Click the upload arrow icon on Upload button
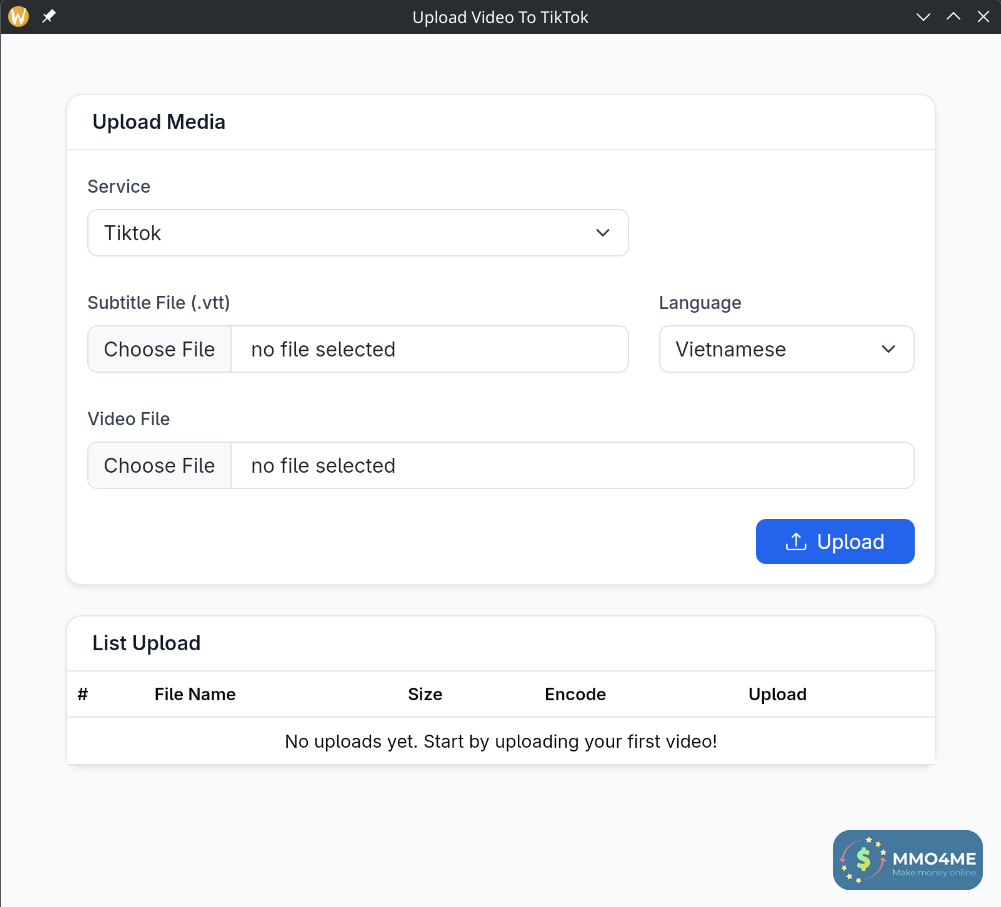The image size is (1001, 907). [x=796, y=542]
